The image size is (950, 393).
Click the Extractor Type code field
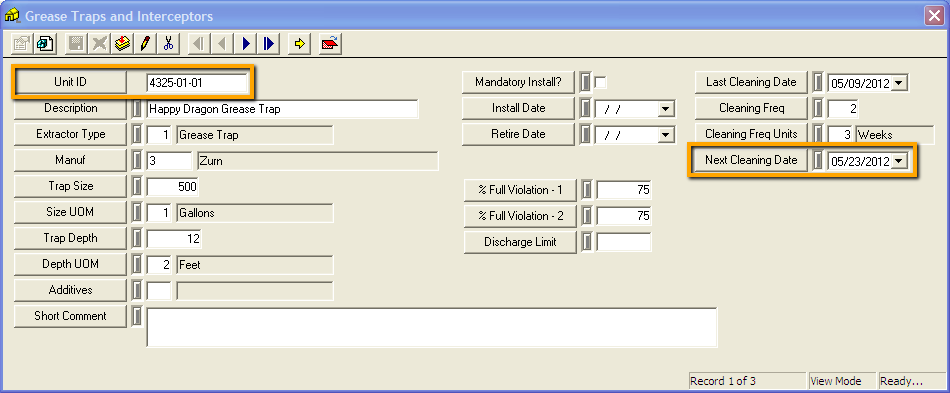159,135
